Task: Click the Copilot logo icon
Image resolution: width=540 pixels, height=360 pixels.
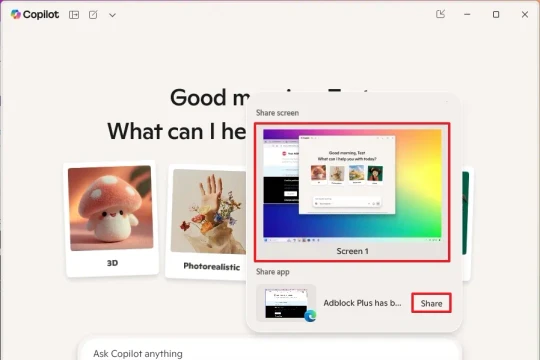Action: [x=16, y=14]
